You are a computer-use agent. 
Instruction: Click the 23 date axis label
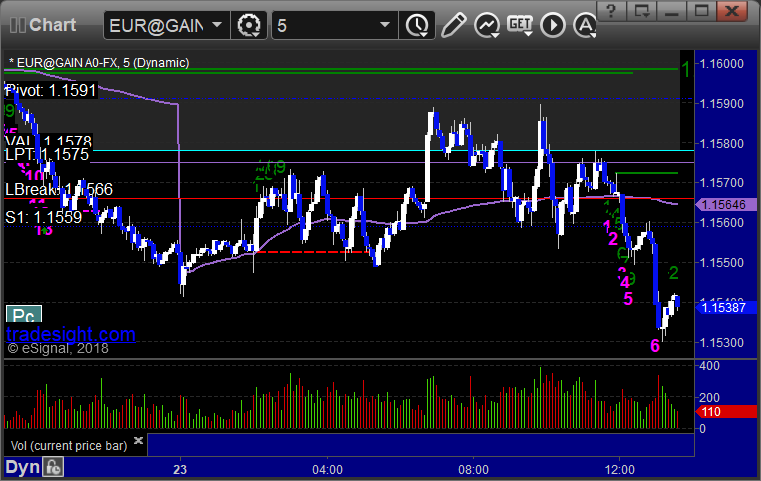tap(180, 470)
